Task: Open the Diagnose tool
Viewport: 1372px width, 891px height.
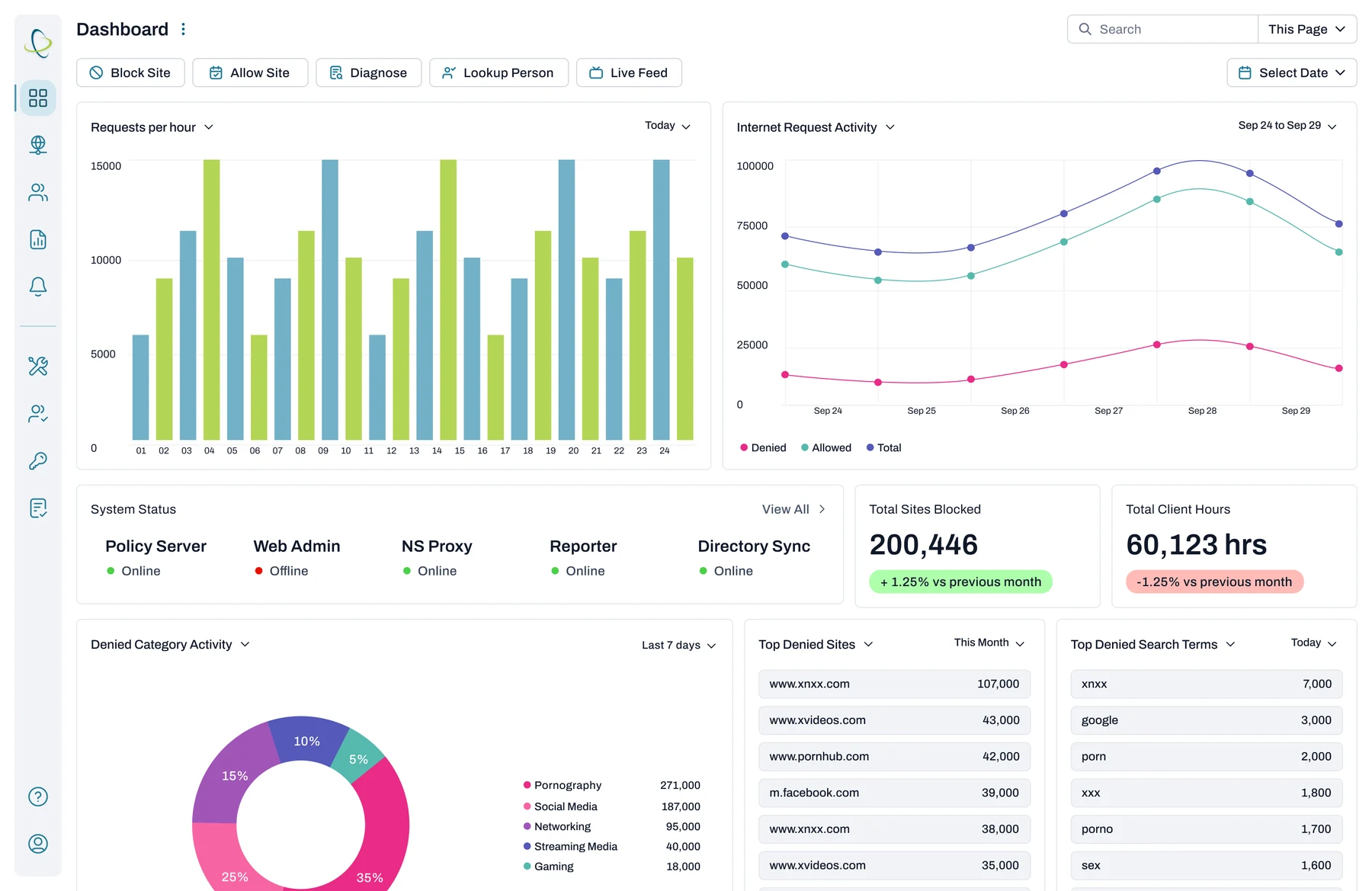Action: click(369, 72)
